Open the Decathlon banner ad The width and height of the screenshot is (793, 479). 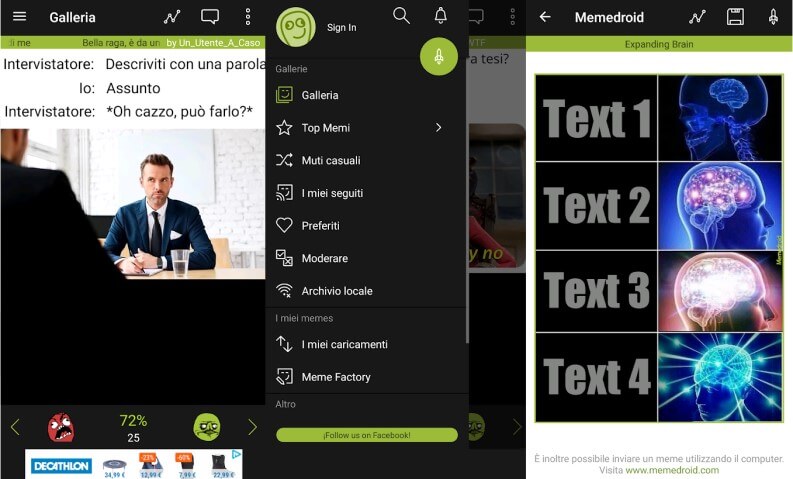coord(134,464)
